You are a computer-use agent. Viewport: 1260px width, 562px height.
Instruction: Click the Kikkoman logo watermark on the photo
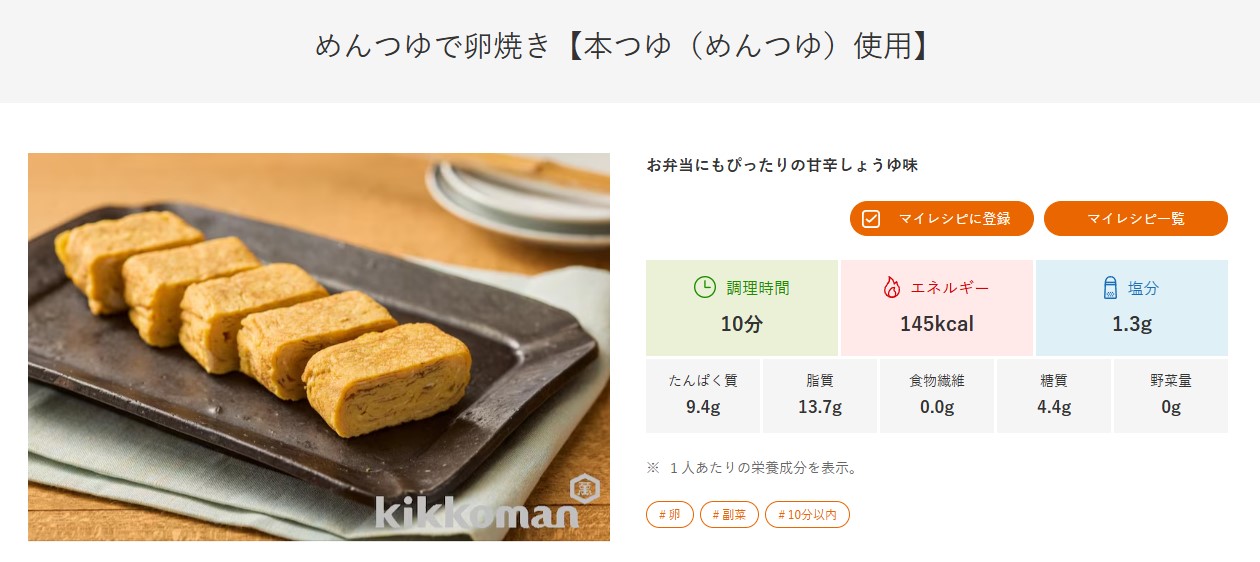487,507
